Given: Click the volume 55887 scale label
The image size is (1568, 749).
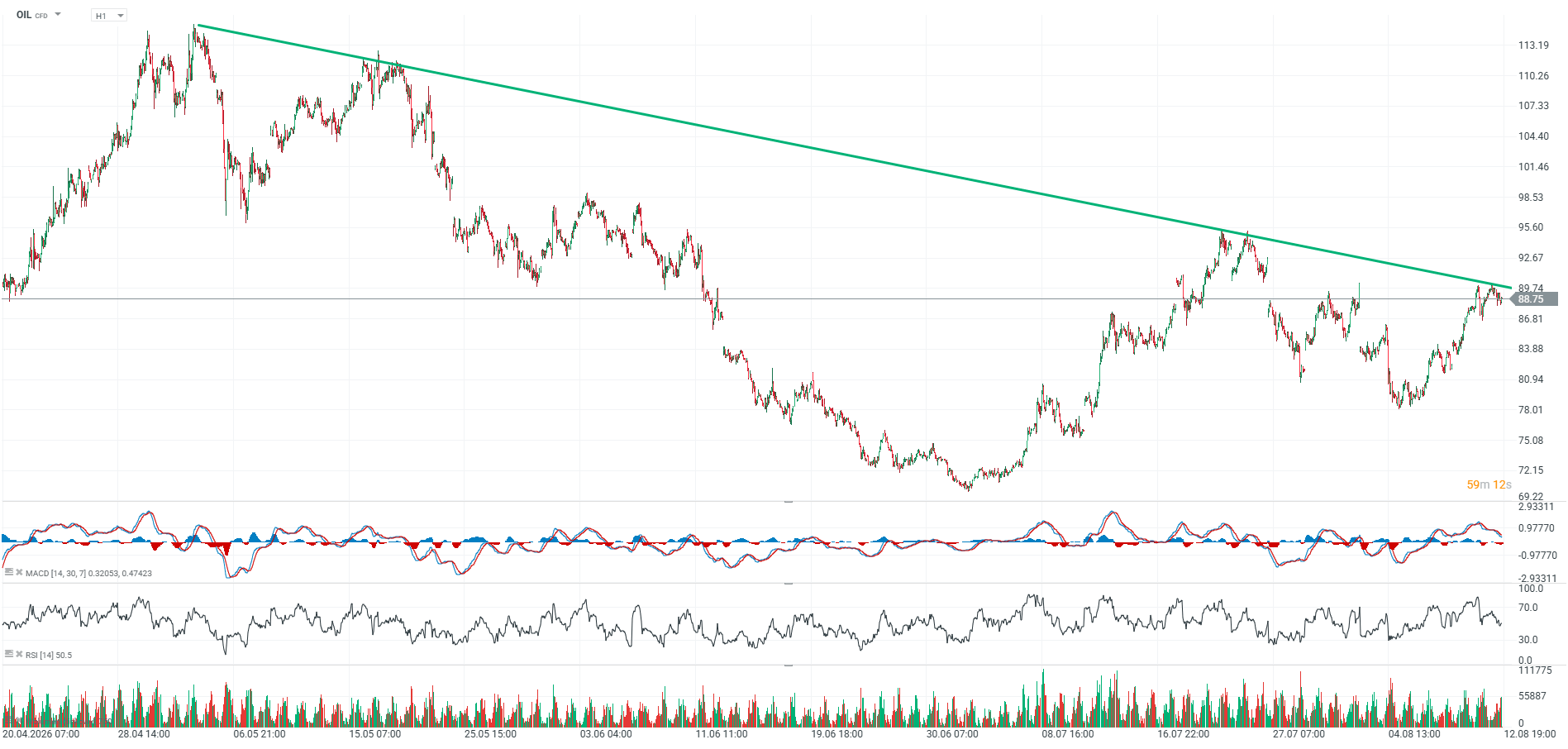Looking at the screenshot, I should [1532, 696].
